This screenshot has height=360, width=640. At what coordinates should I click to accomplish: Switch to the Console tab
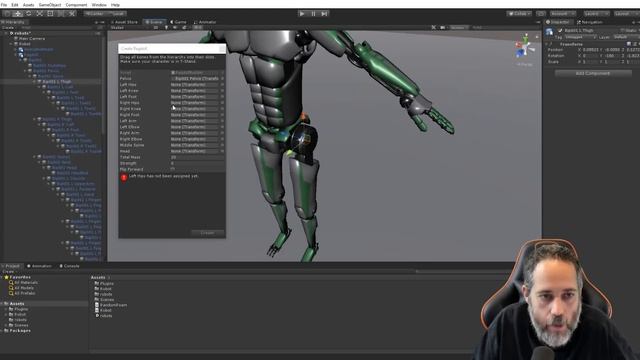(x=69, y=266)
